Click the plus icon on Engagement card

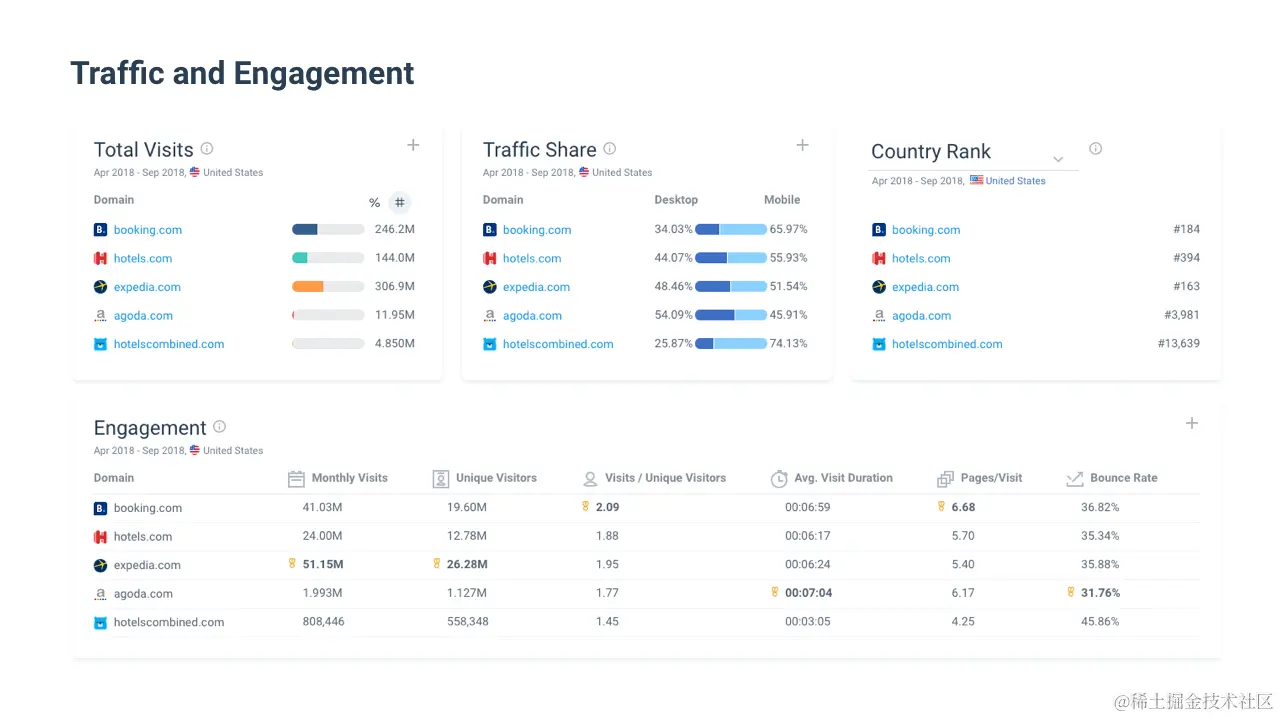pos(1192,423)
